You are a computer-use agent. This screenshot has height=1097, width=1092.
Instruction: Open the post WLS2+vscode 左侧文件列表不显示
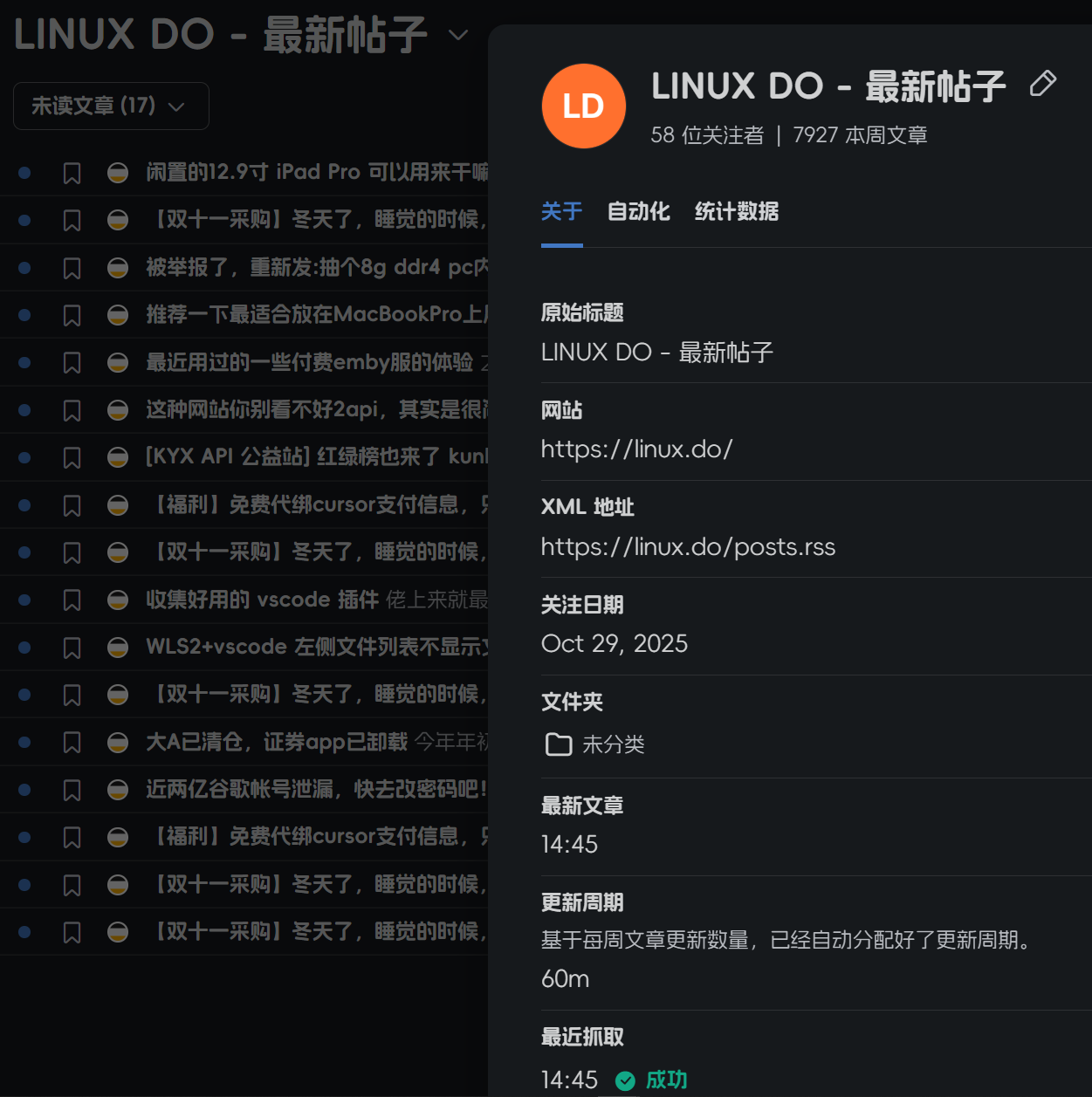(x=317, y=647)
